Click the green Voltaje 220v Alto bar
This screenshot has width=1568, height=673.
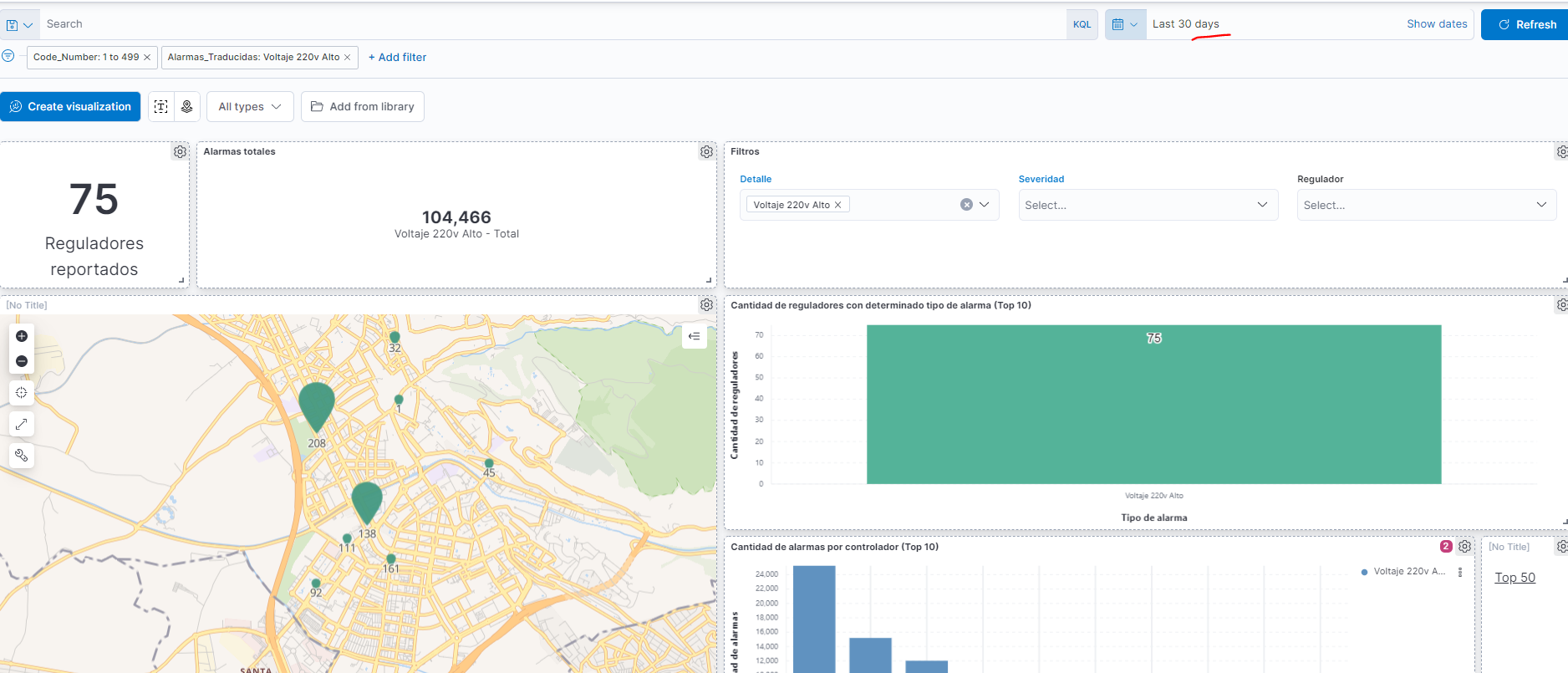[1153, 405]
